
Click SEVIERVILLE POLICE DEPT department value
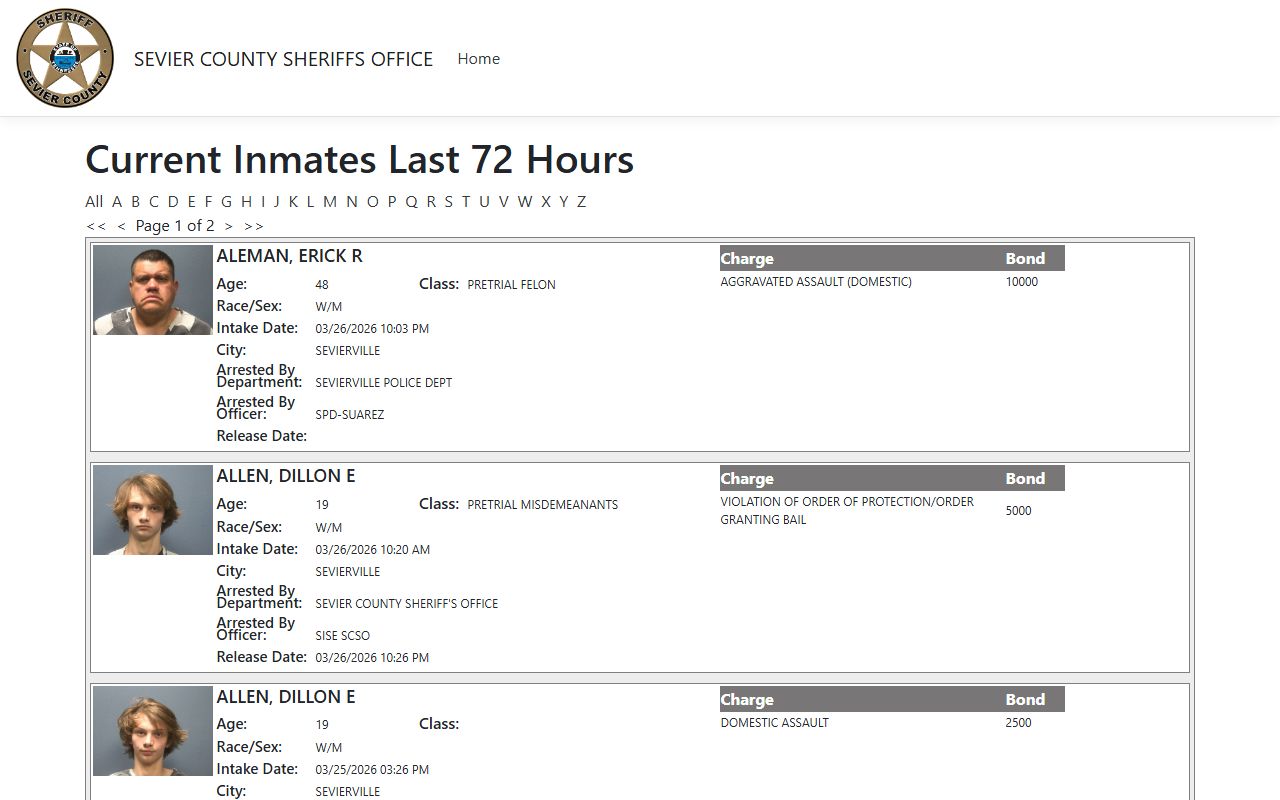click(x=384, y=383)
